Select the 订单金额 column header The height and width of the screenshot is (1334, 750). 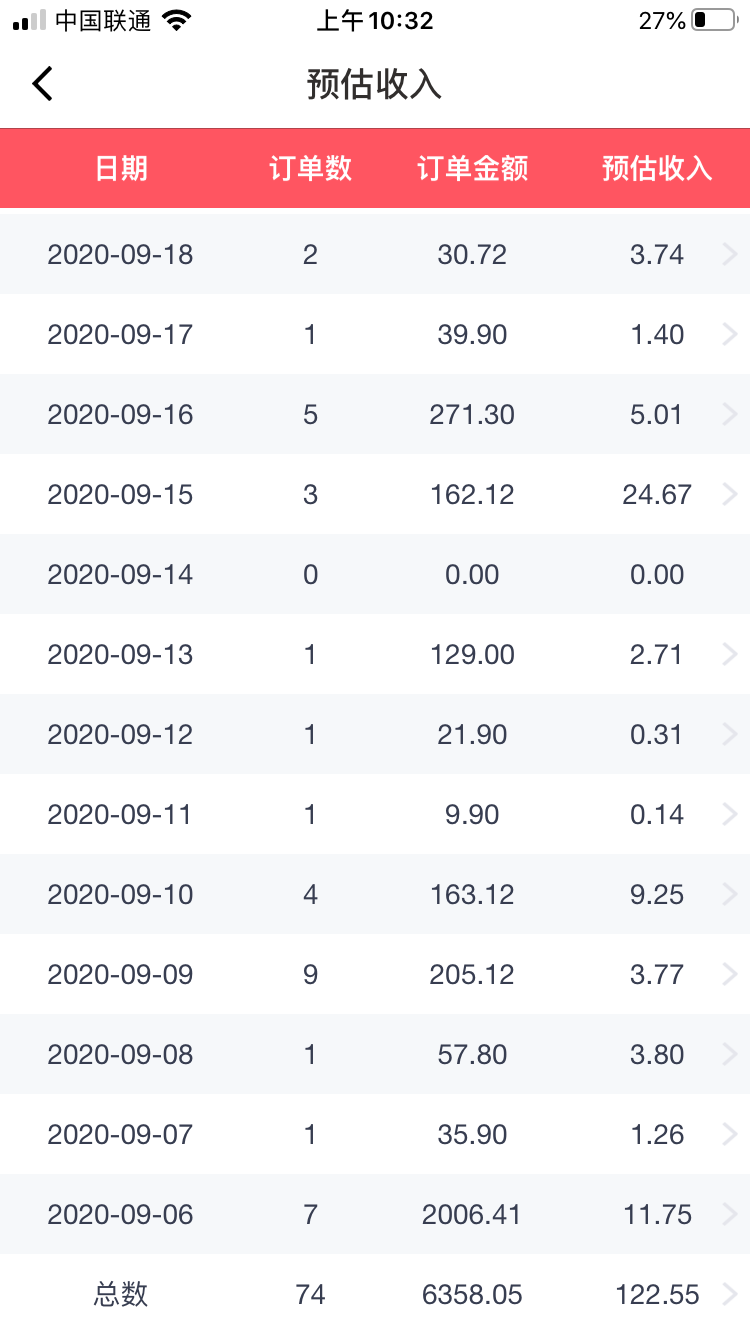pyautogui.click(x=472, y=168)
